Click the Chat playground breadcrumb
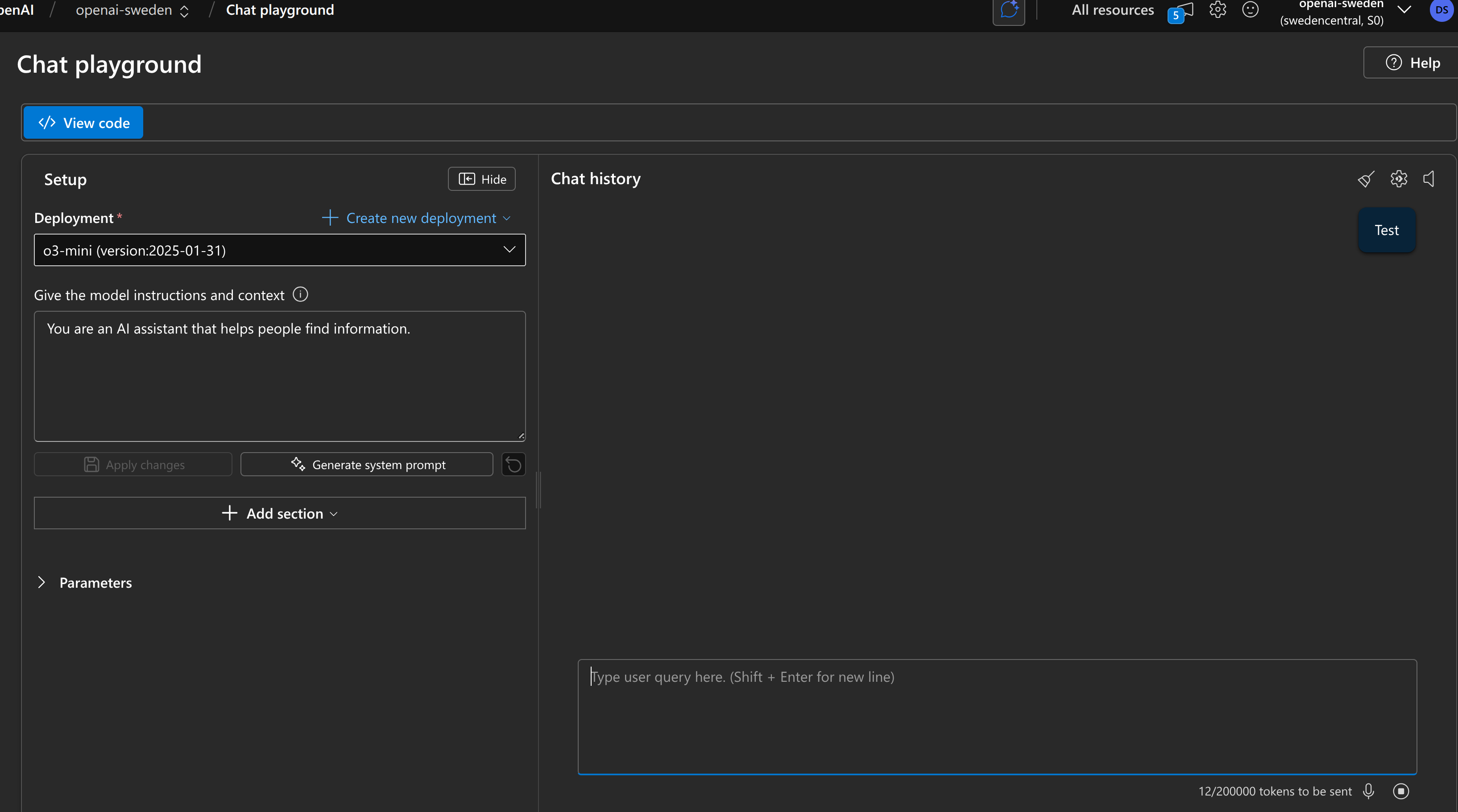Viewport: 1458px width, 812px height. (280, 10)
